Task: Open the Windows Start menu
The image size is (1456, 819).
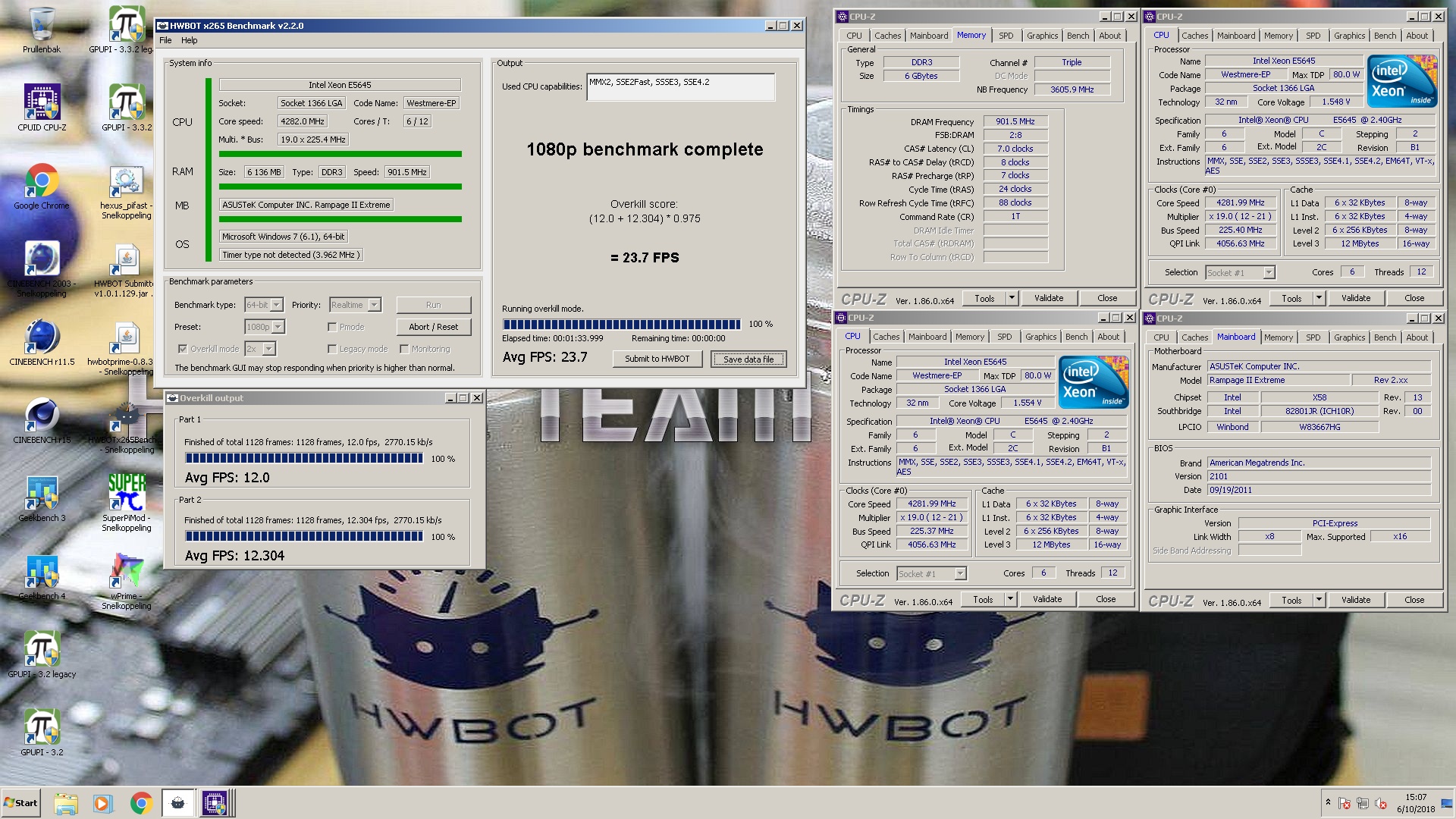Action: pos(20,803)
